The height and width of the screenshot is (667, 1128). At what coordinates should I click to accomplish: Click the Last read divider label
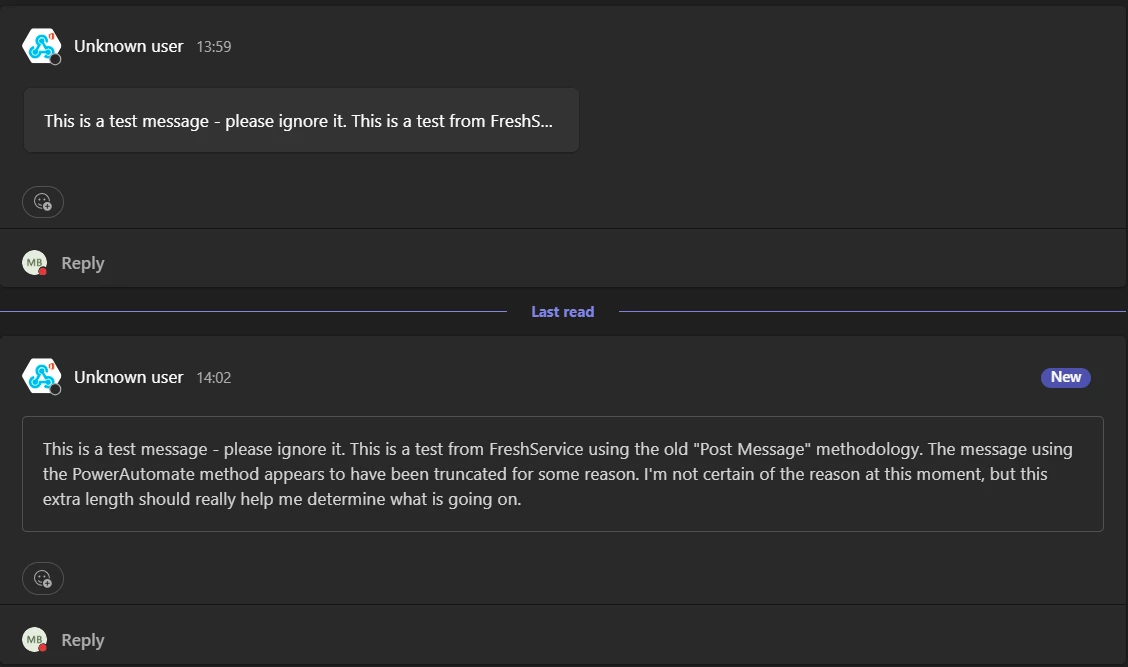pos(563,312)
